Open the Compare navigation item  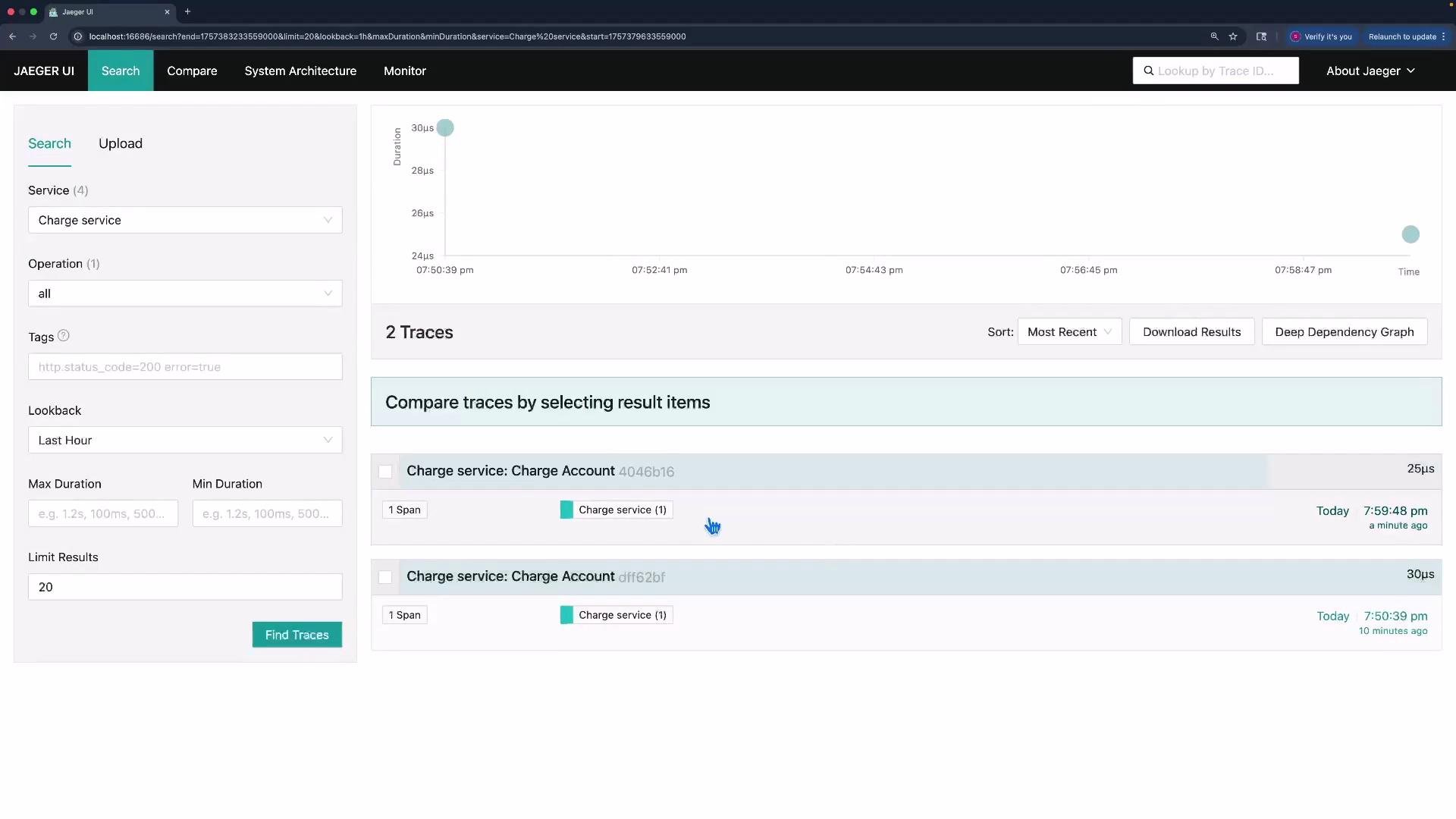(x=192, y=71)
